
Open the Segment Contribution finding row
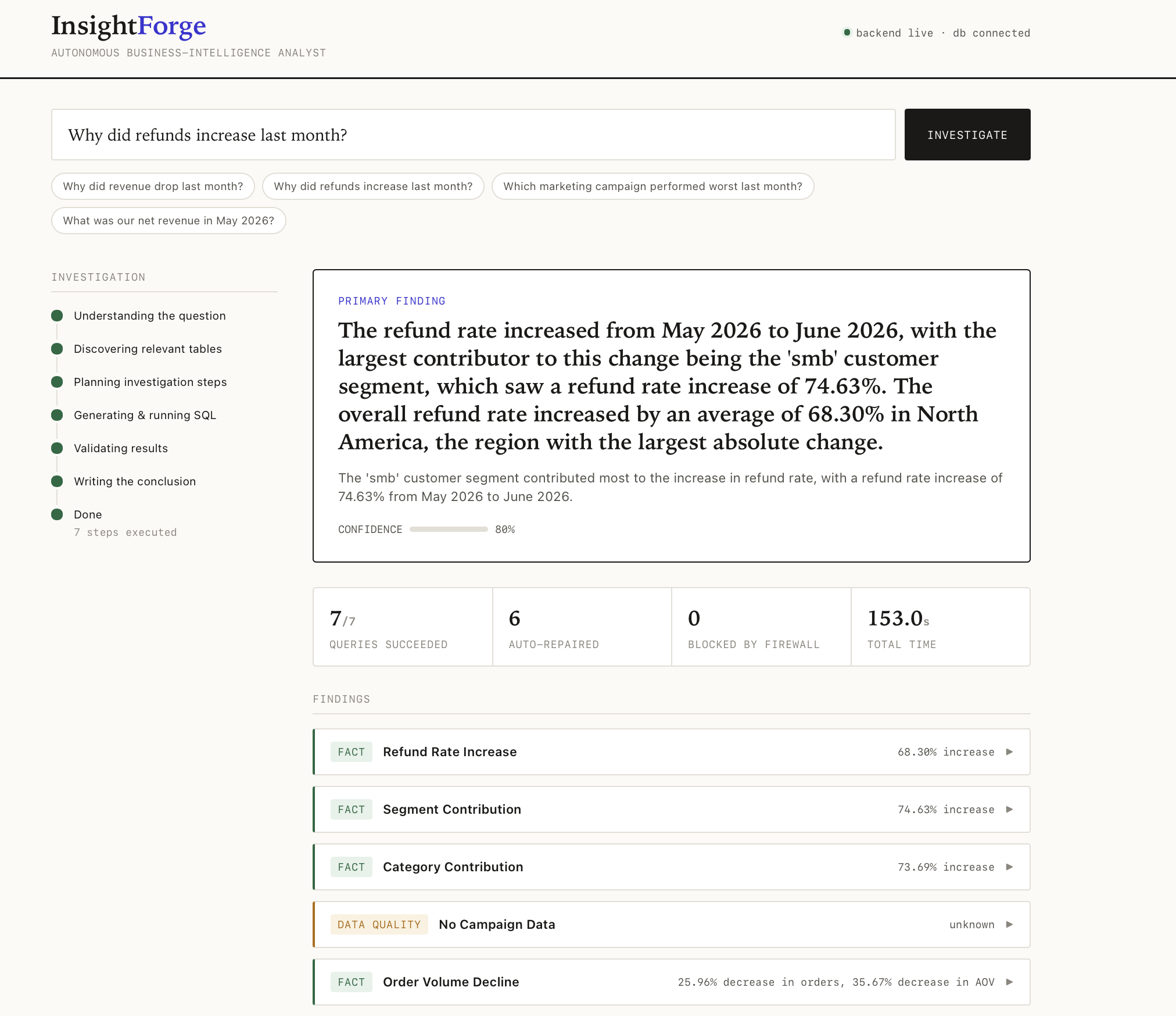pyautogui.click(x=672, y=809)
